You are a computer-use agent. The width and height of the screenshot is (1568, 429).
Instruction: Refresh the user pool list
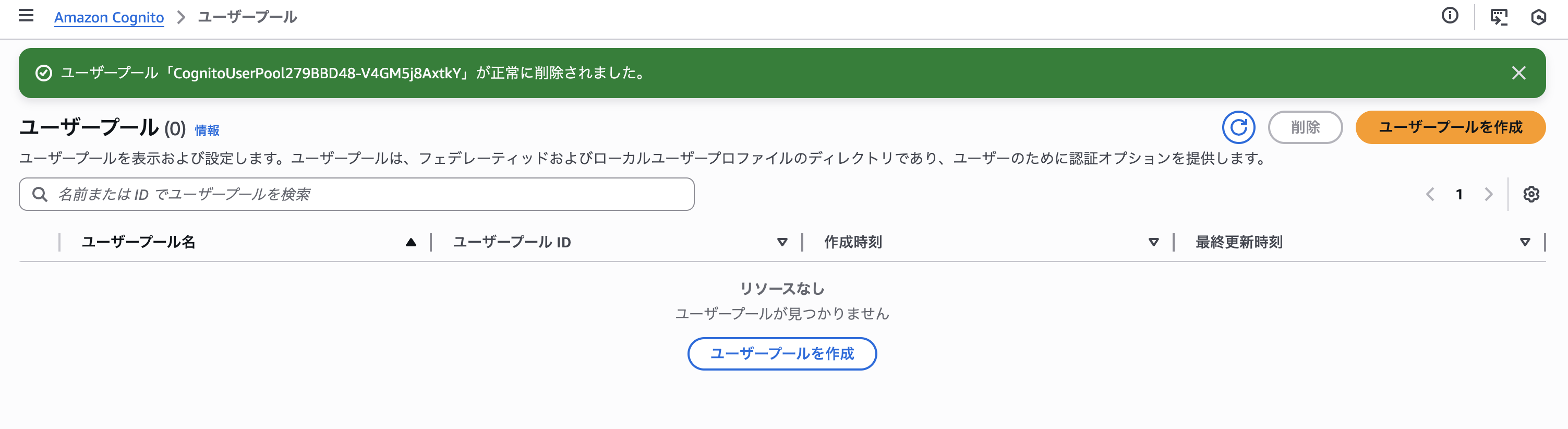point(1238,127)
